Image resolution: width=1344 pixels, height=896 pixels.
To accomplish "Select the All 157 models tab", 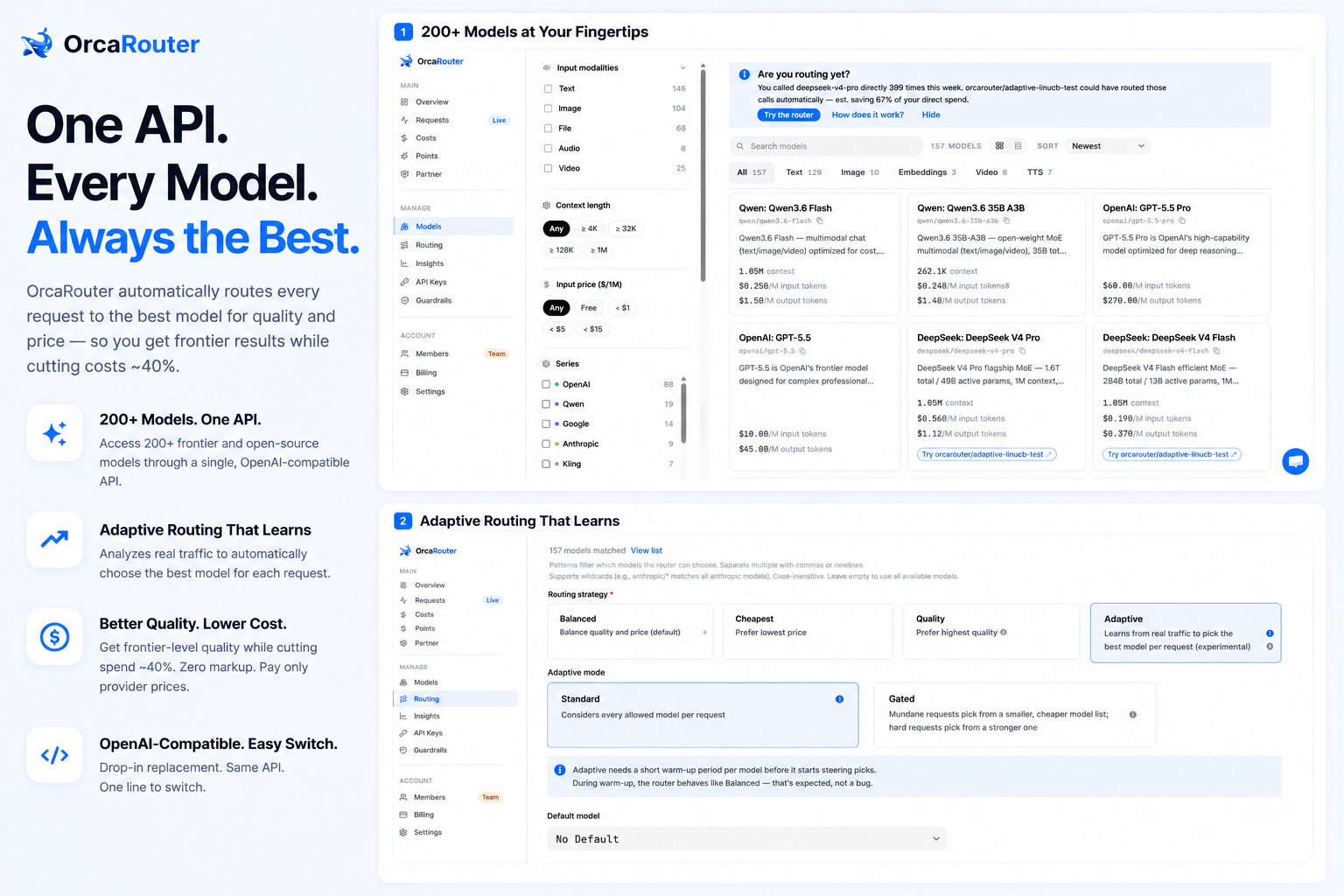I will pos(751,172).
